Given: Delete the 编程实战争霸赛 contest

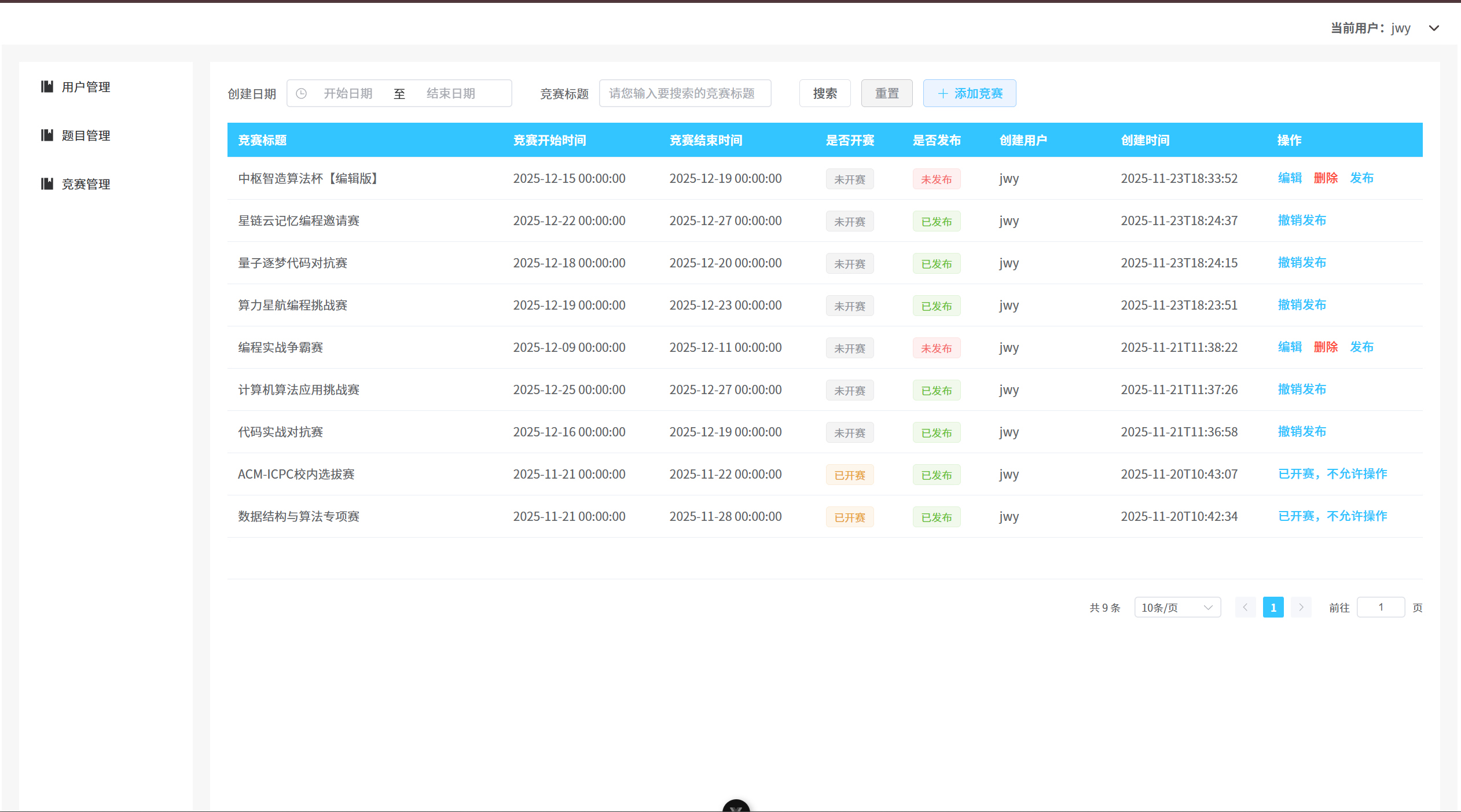Looking at the screenshot, I should pos(1326,347).
